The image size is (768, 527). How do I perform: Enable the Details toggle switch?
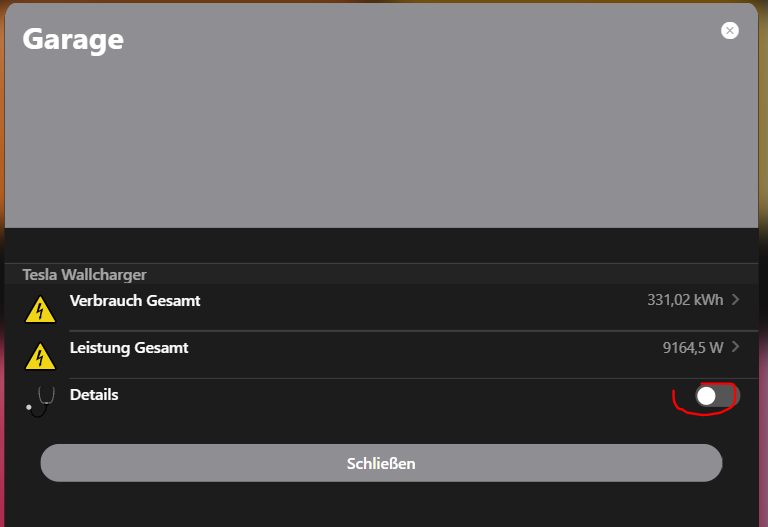tap(717, 396)
